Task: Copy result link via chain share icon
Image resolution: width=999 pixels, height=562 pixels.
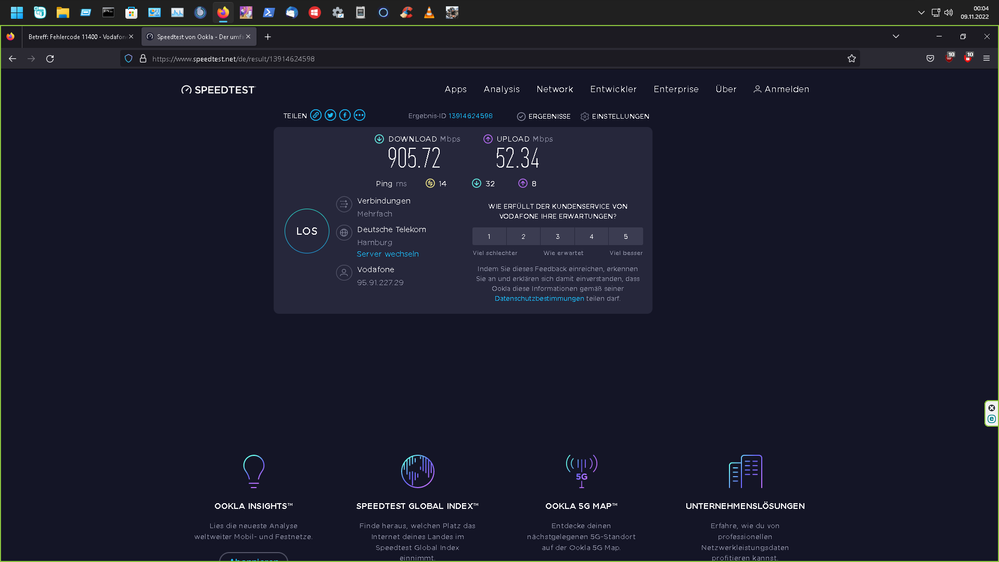Action: pyautogui.click(x=315, y=115)
